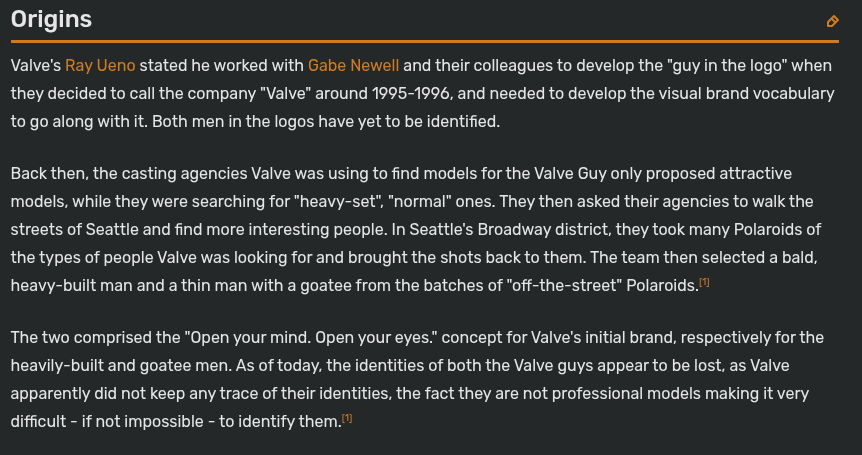862x455 pixels.
Task: Click the Origins section heading
Action: 52,19
